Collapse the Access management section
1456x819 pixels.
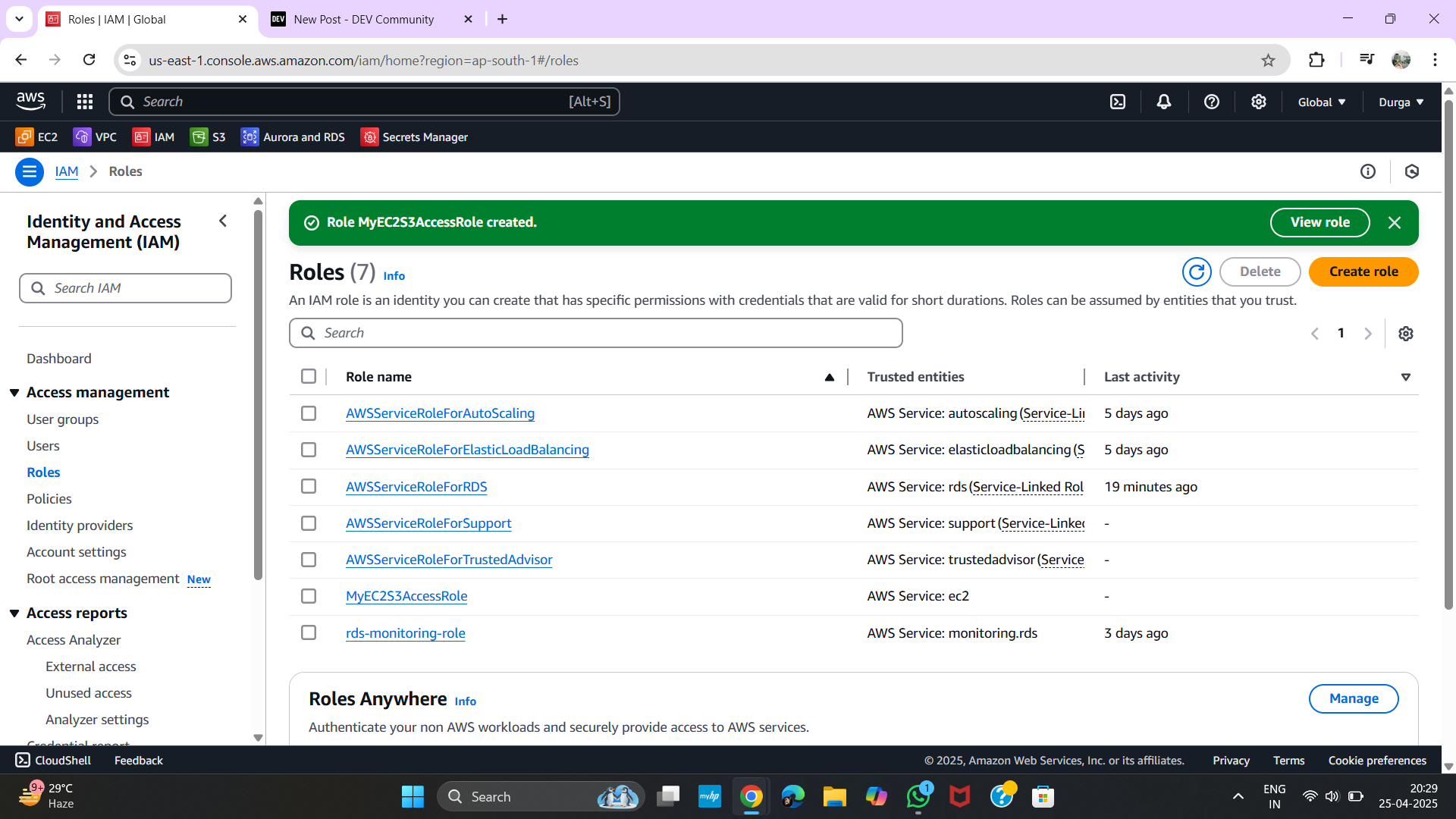click(14, 393)
